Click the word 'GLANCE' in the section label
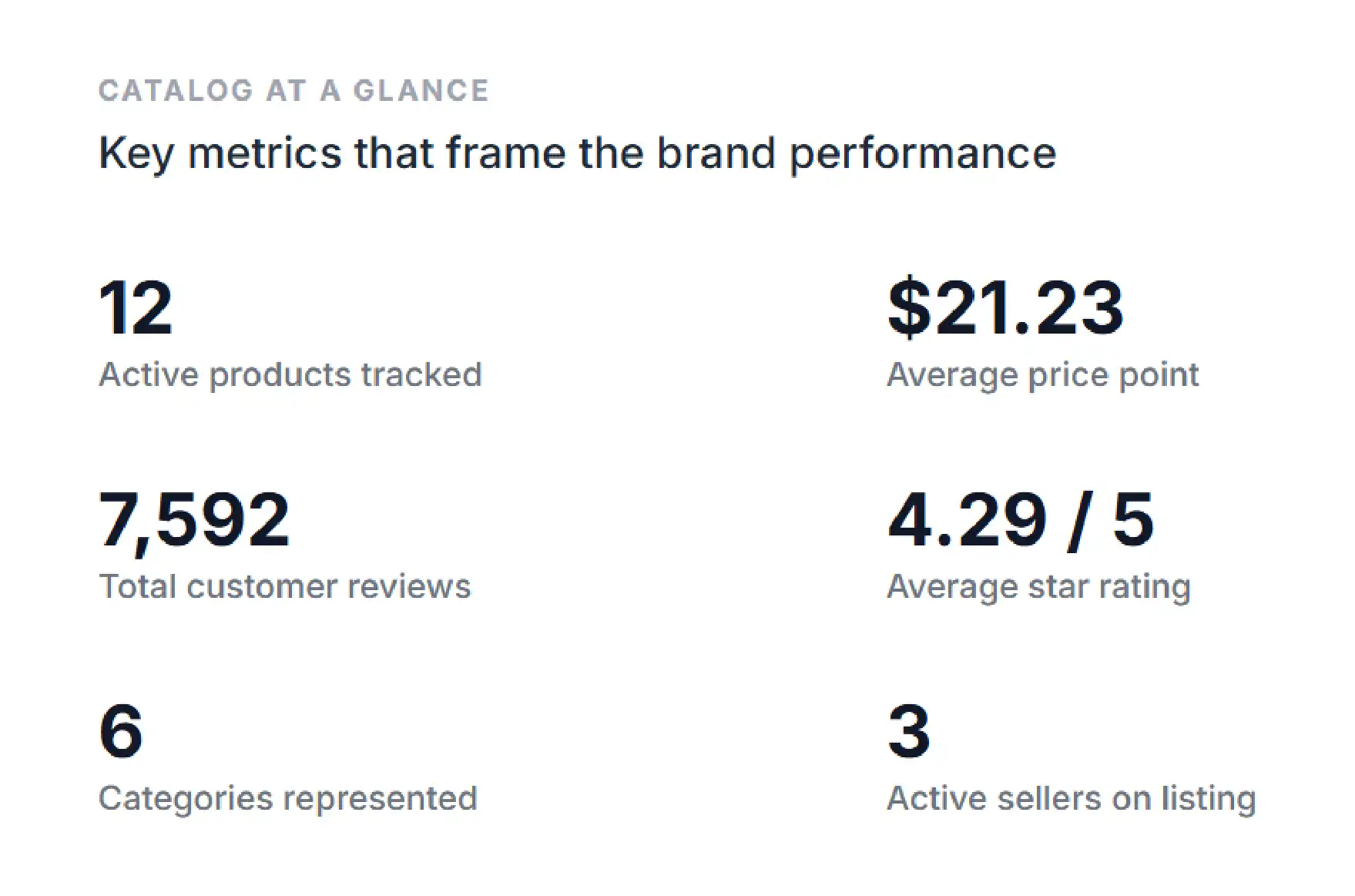The image size is (1355, 896). point(421,91)
